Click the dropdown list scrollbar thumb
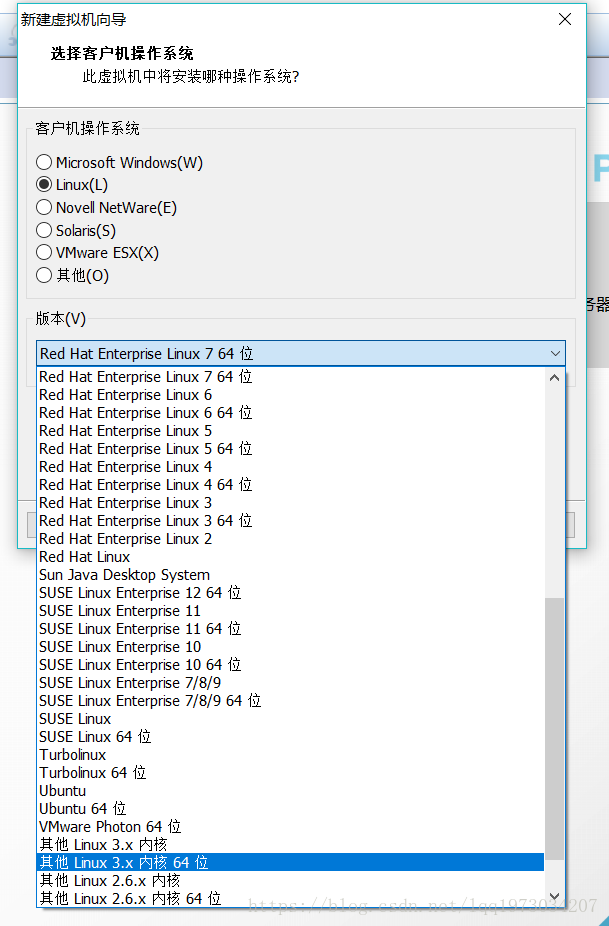 [x=554, y=729]
